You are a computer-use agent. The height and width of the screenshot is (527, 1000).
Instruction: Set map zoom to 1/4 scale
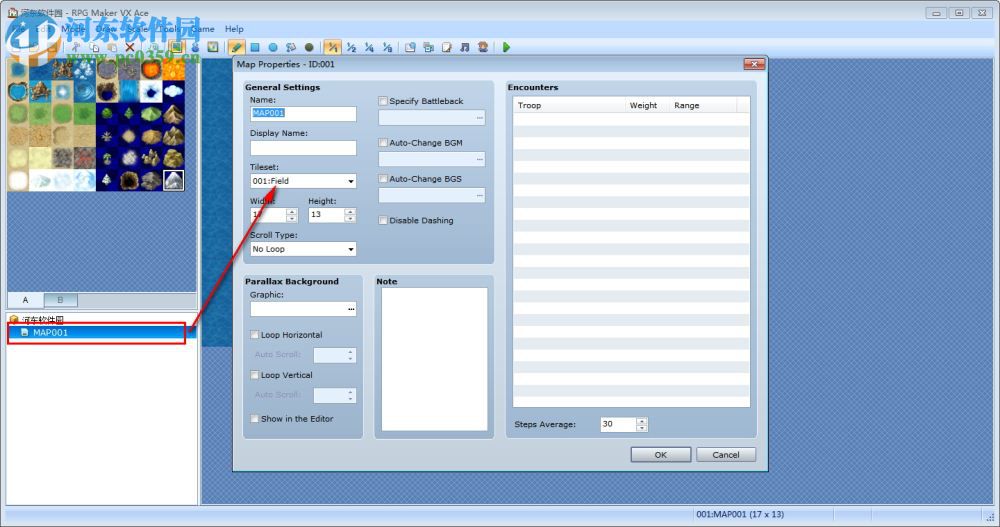[x=369, y=47]
